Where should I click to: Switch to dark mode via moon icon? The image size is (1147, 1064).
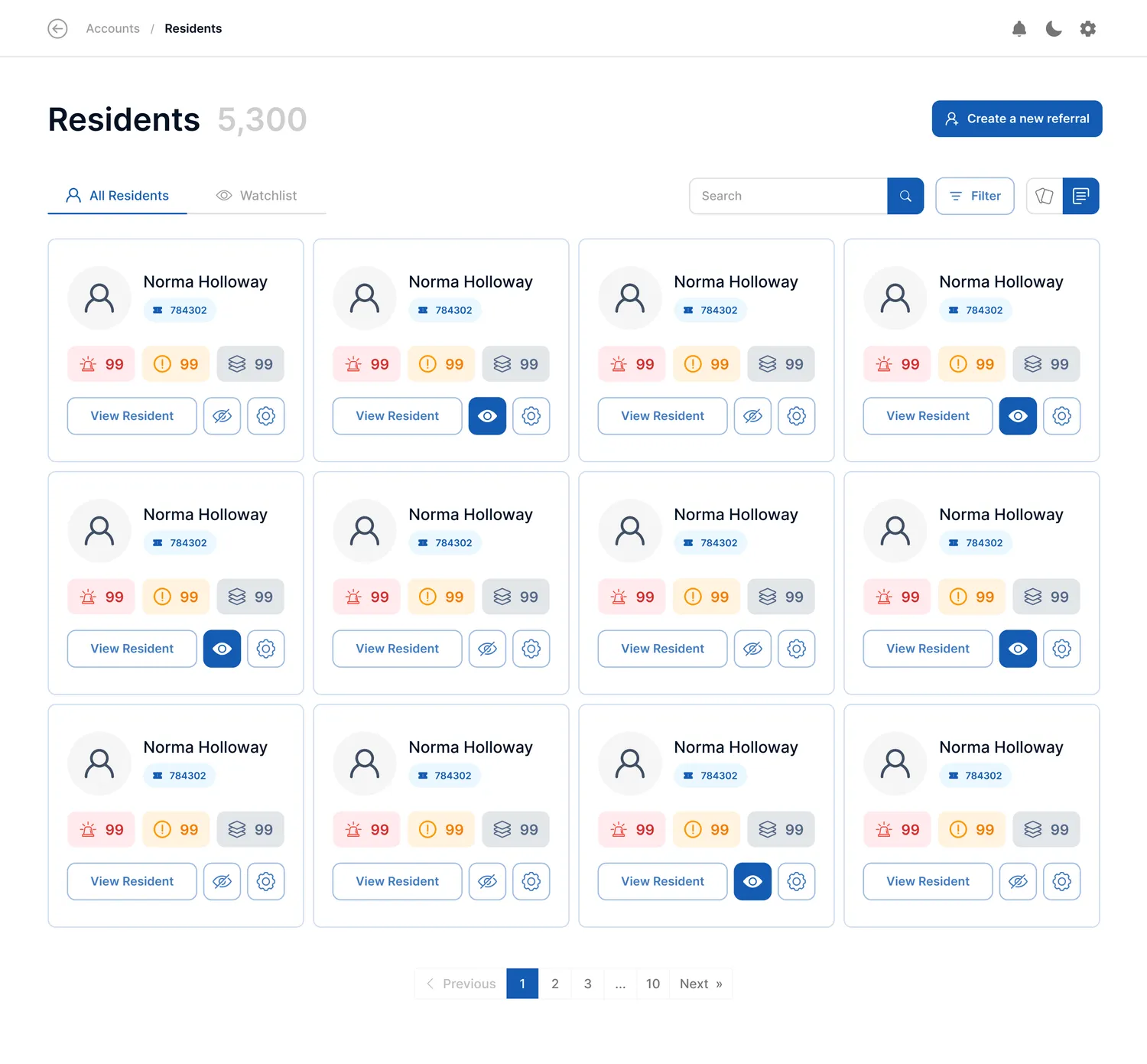(1054, 29)
